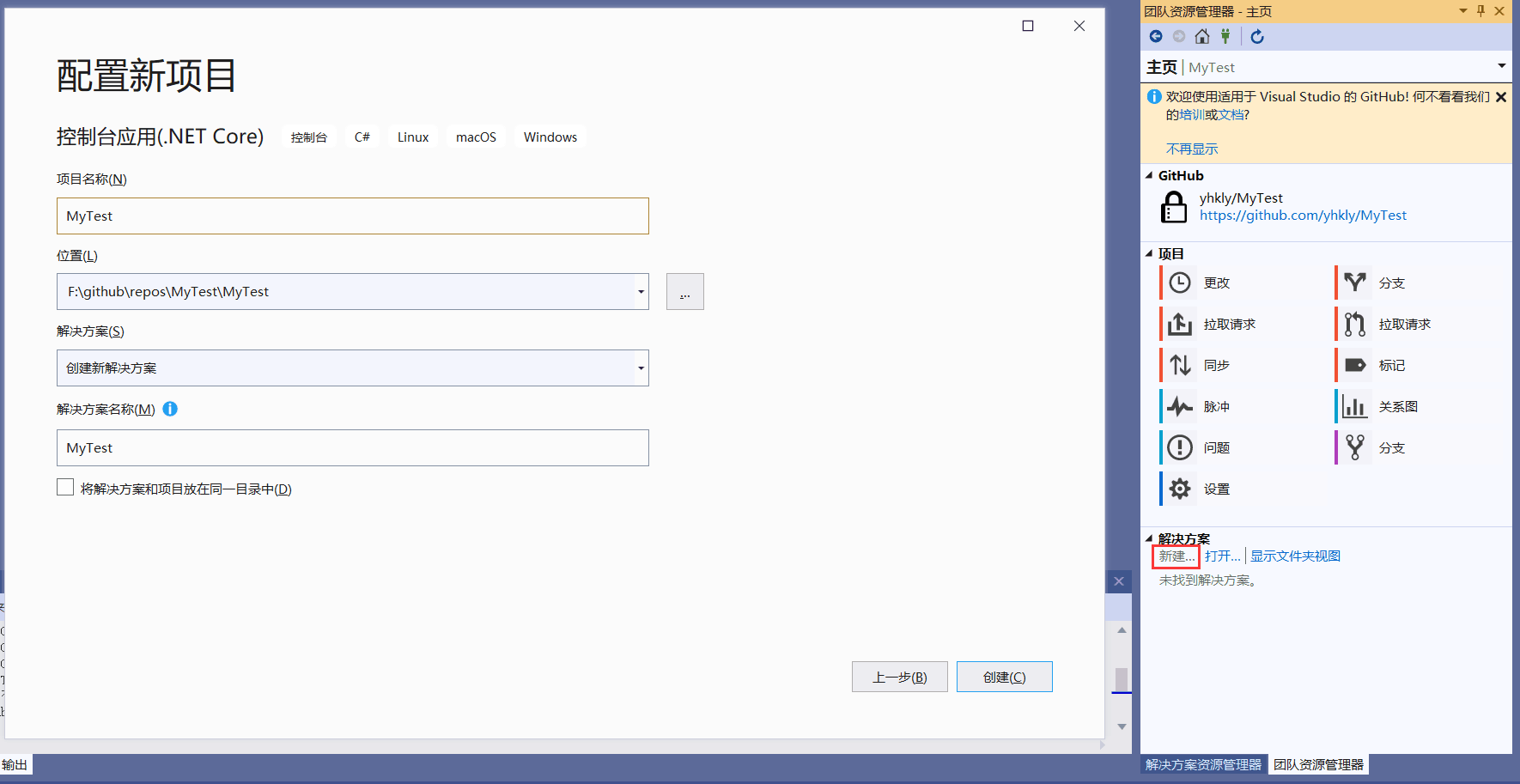Close the Team Explorer panel
1520x784 pixels.
point(1499,11)
